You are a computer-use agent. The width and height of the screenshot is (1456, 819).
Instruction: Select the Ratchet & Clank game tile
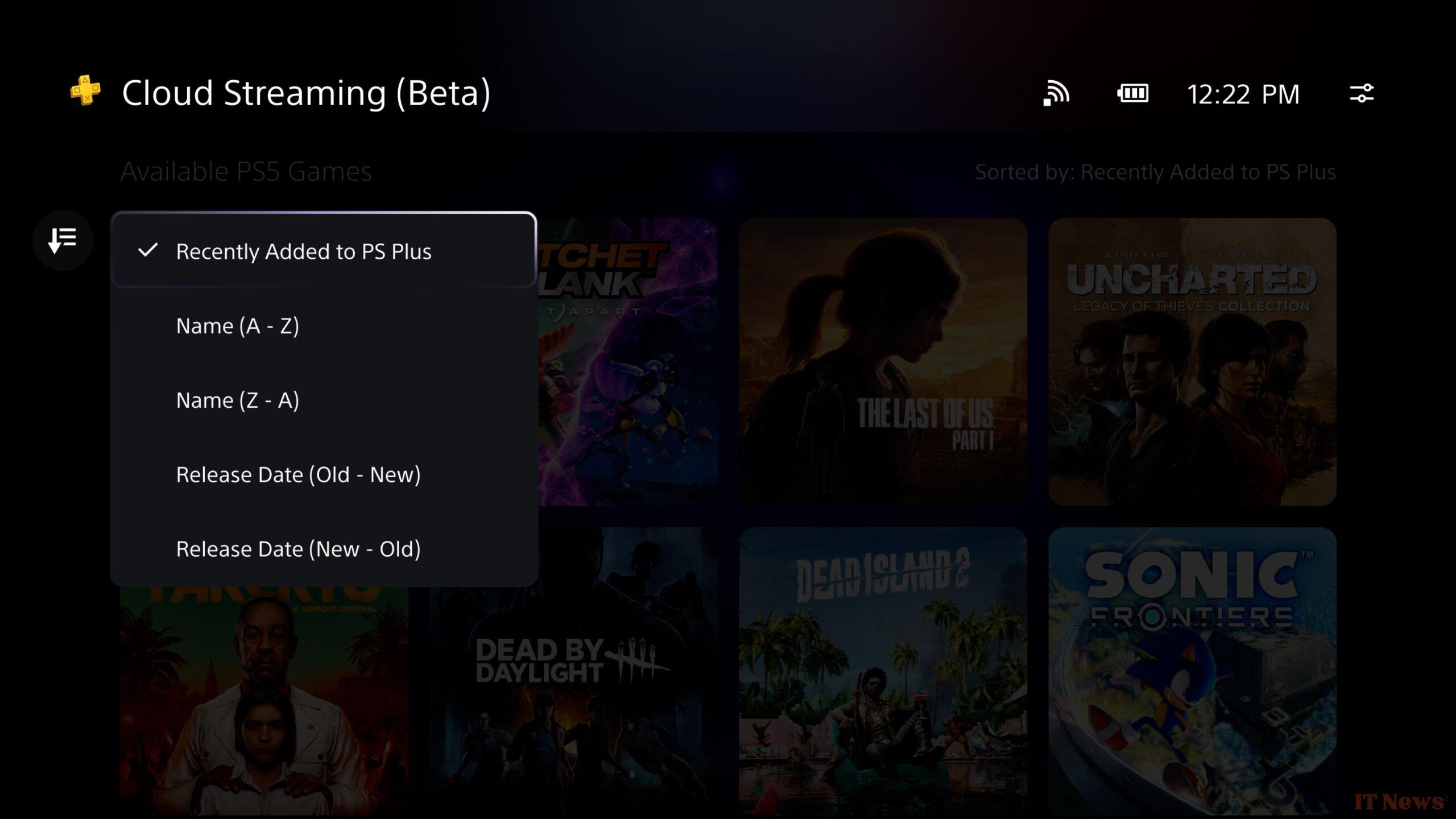[628, 362]
